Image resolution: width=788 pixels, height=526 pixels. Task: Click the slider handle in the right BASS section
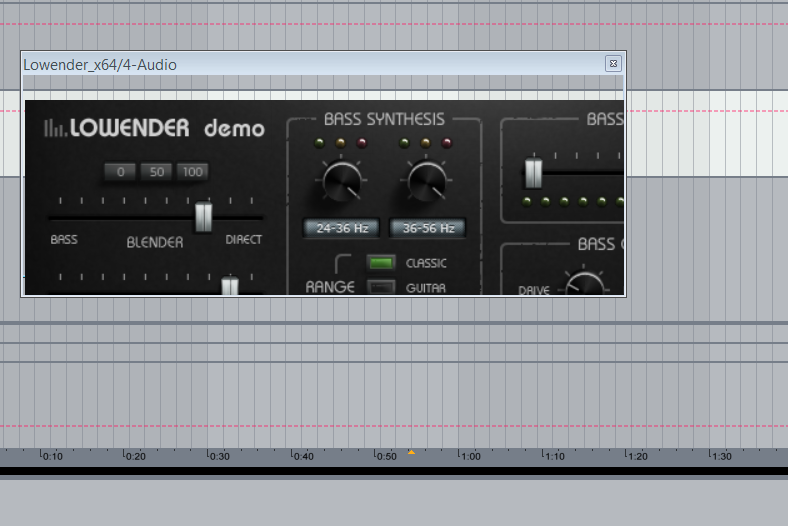[x=534, y=173]
